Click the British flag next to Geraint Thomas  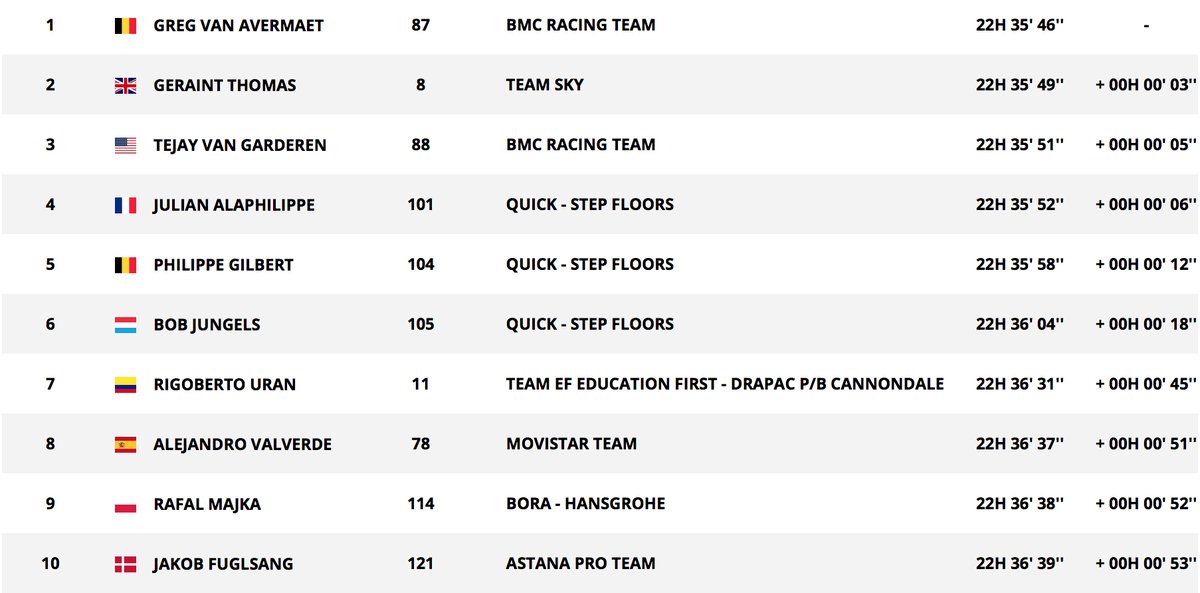pos(125,85)
